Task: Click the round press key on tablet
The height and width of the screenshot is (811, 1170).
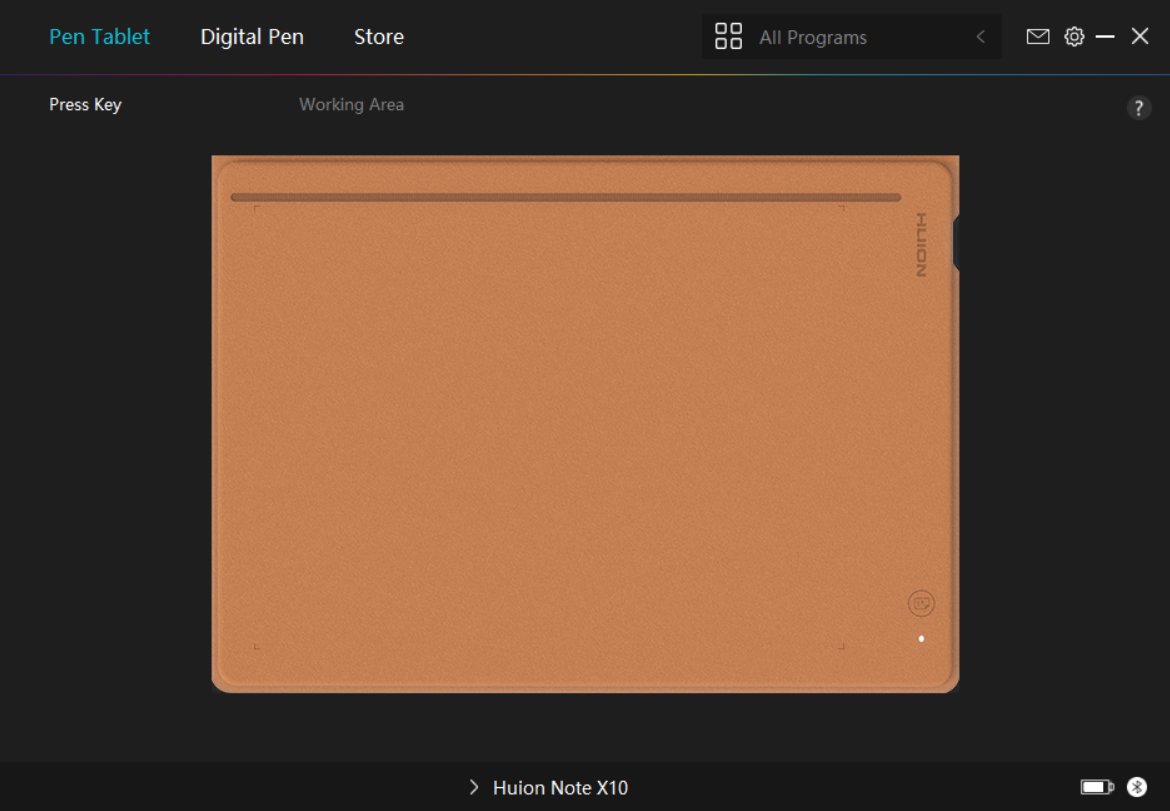Action: (x=921, y=603)
